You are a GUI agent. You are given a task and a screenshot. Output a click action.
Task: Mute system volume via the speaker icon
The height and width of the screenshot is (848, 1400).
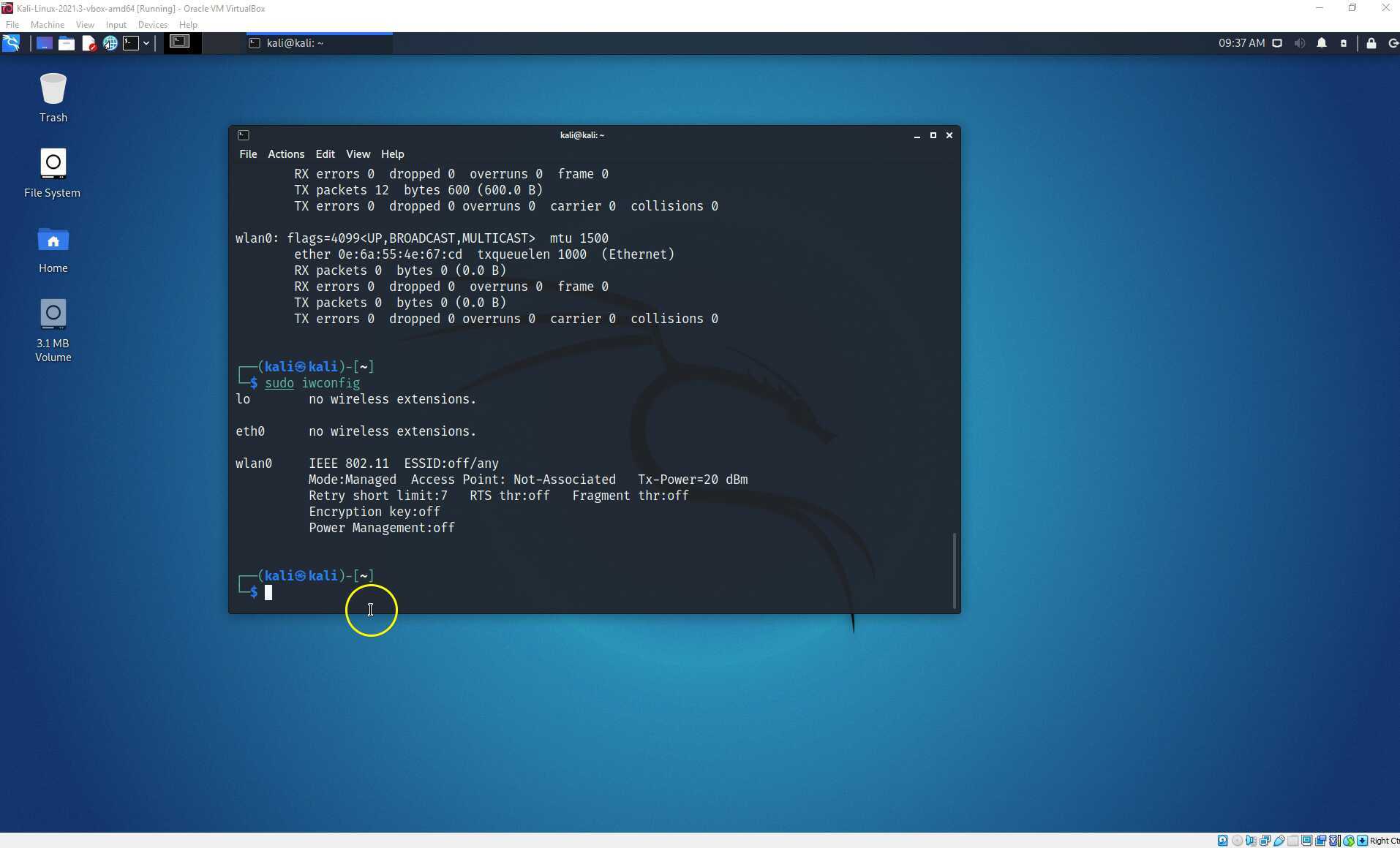(x=1301, y=43)
